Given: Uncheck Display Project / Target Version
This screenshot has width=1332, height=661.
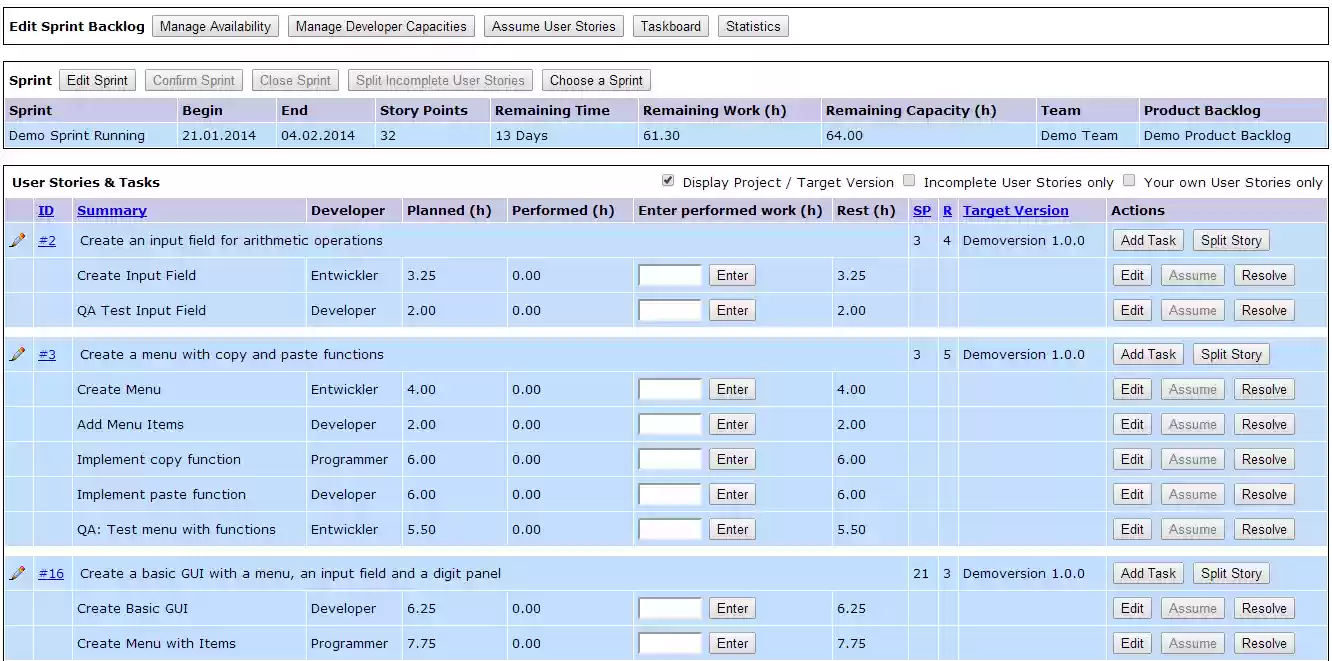Looking at the screenshot, I should [668, 182].
